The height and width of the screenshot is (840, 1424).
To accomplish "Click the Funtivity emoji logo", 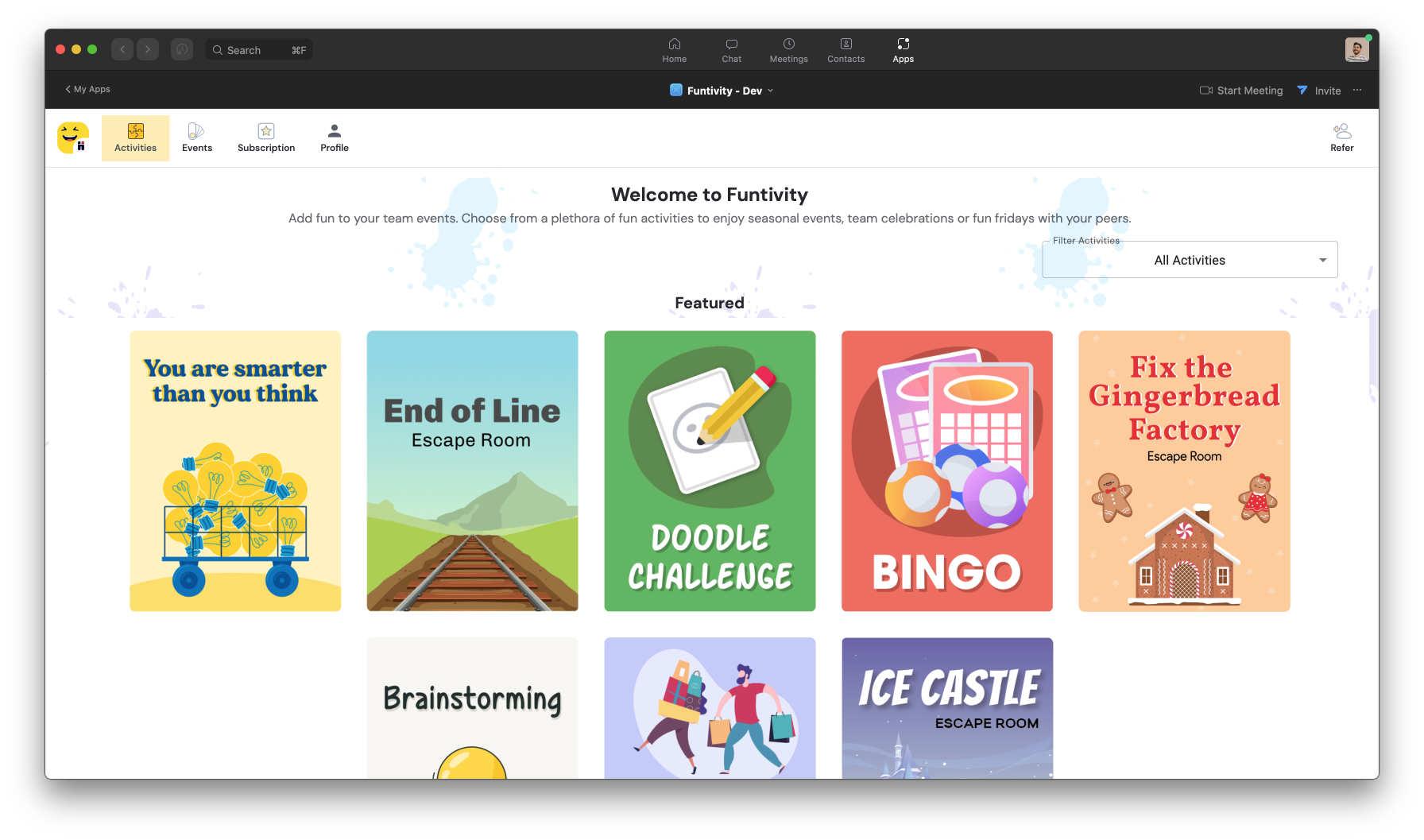I will pos(73,137).
